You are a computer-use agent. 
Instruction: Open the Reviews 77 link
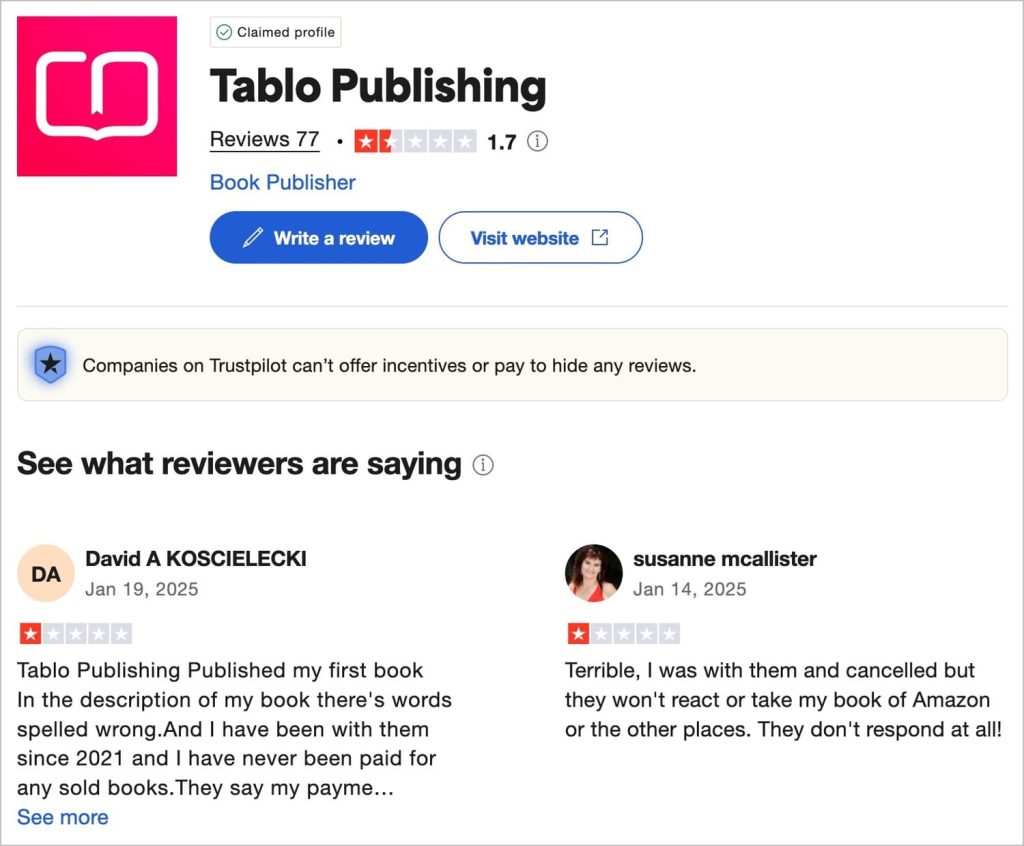264,140
